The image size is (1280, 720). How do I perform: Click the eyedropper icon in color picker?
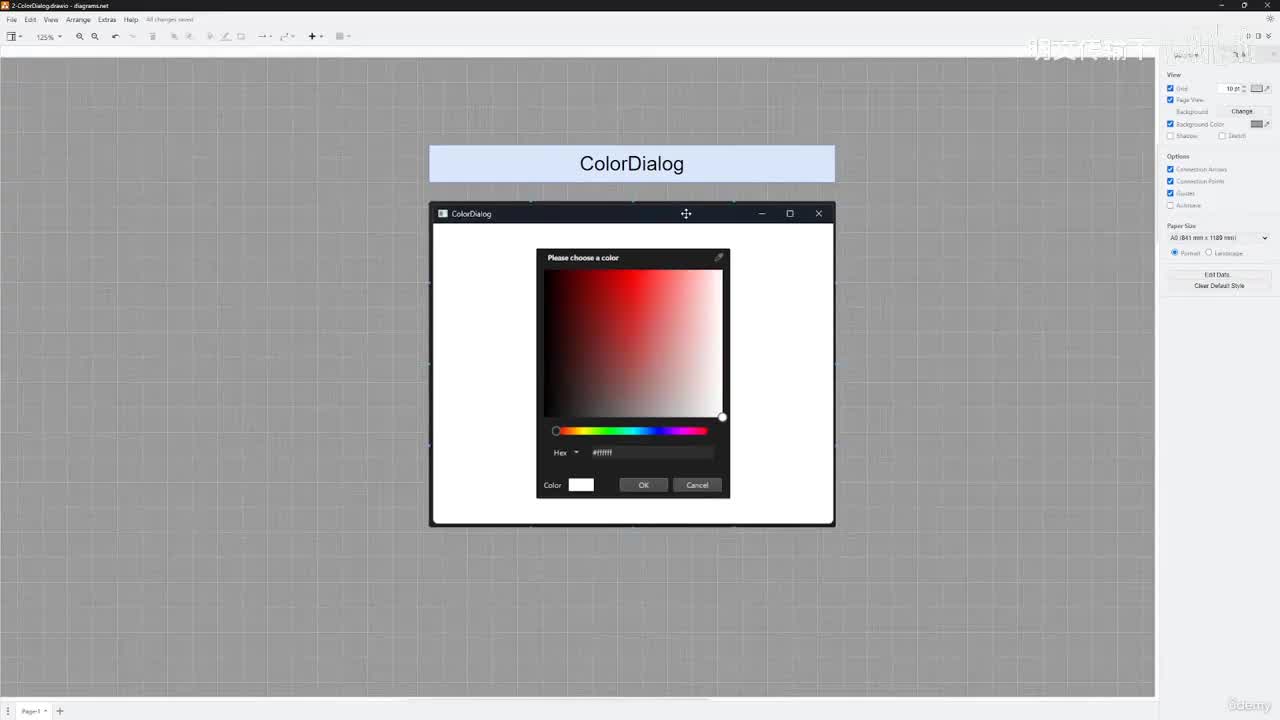718,258
